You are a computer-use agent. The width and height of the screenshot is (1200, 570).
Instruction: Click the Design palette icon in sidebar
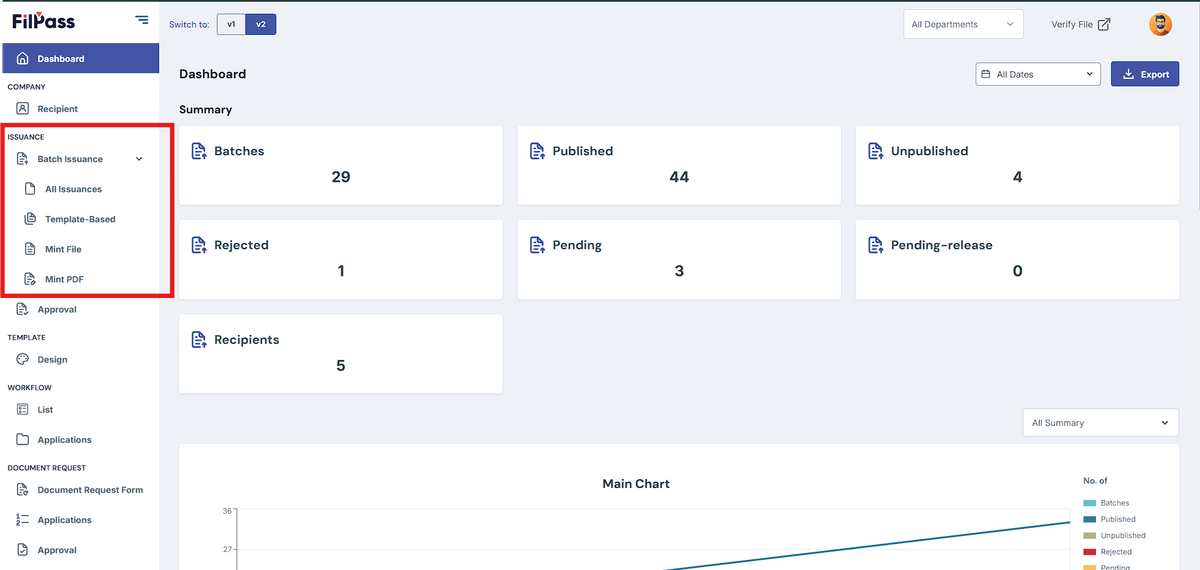click(23, 359)
